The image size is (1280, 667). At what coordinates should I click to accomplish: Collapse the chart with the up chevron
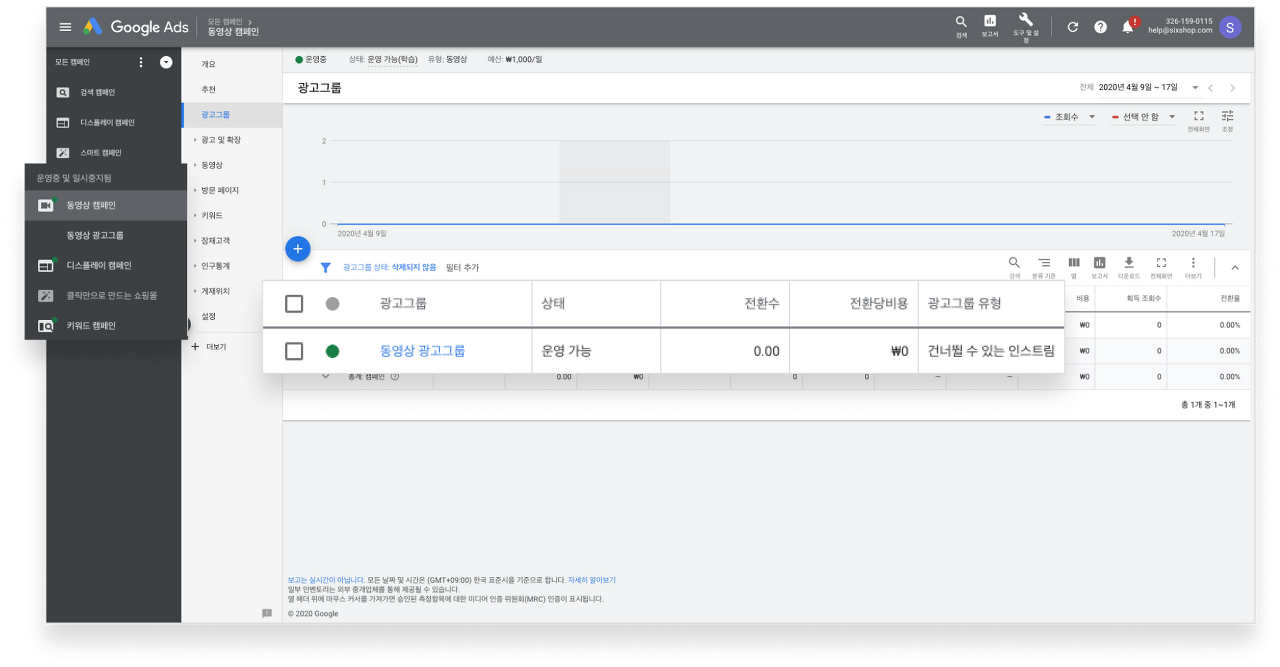(x=1234, y=268)
